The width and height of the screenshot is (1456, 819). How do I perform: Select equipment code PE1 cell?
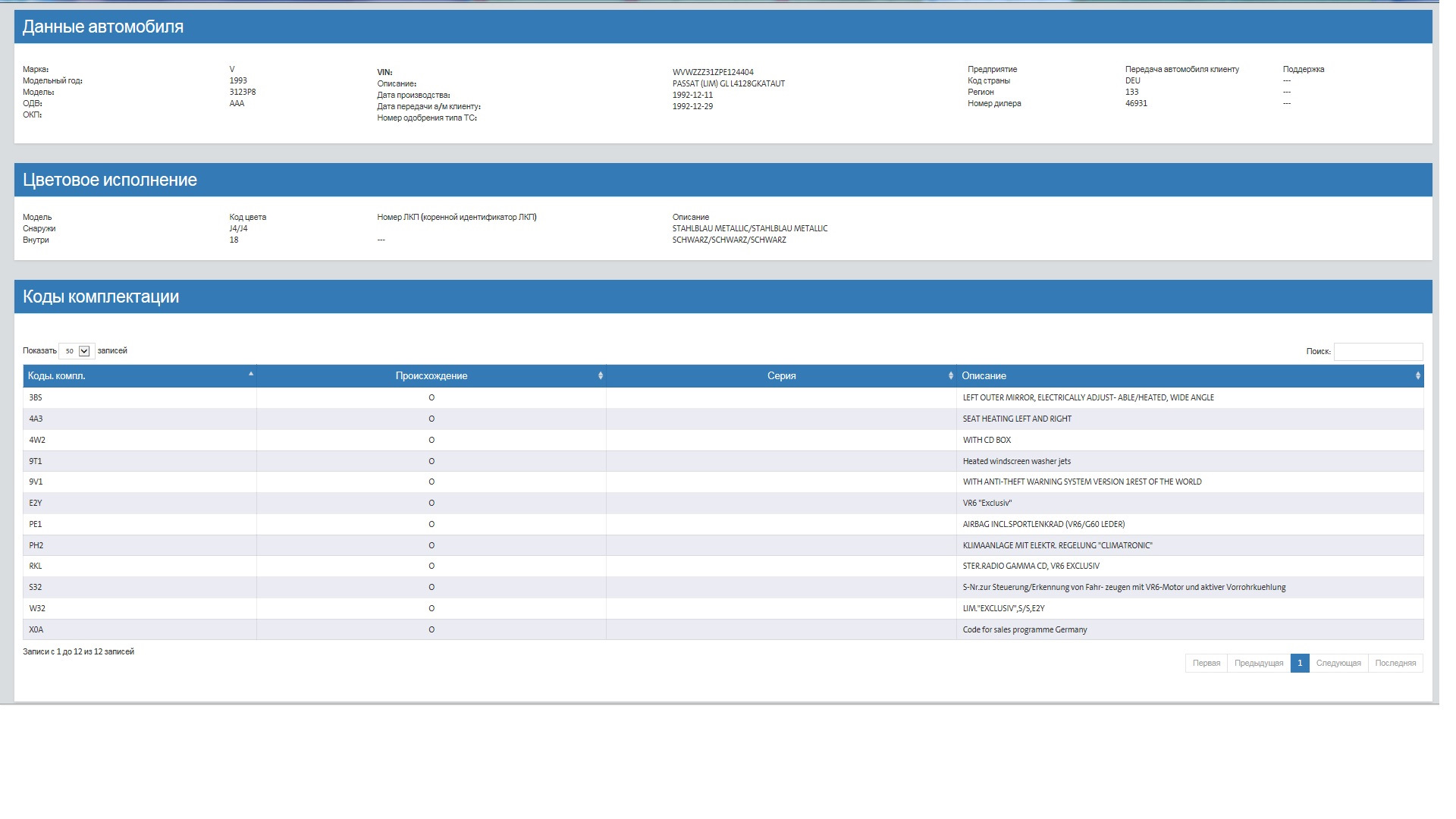coord(140,524)
